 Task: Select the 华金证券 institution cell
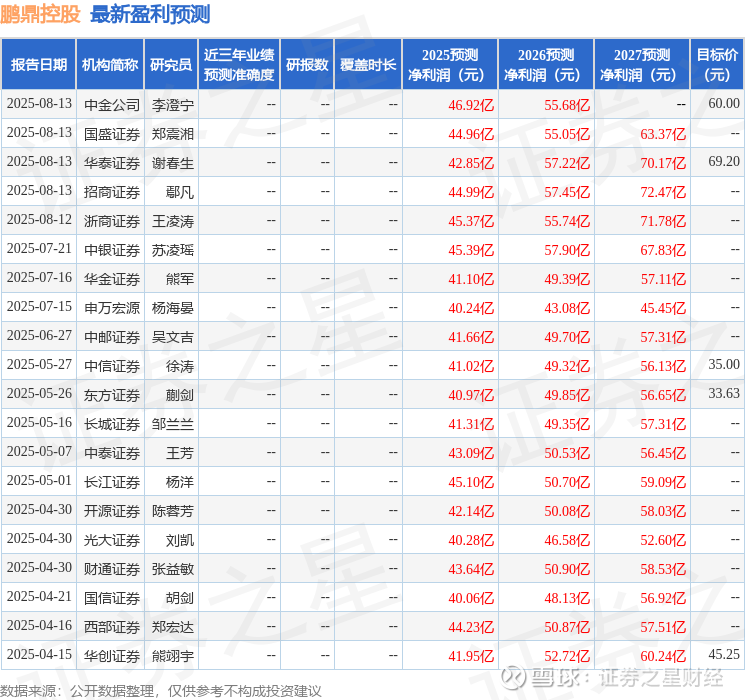pos(112,279)
